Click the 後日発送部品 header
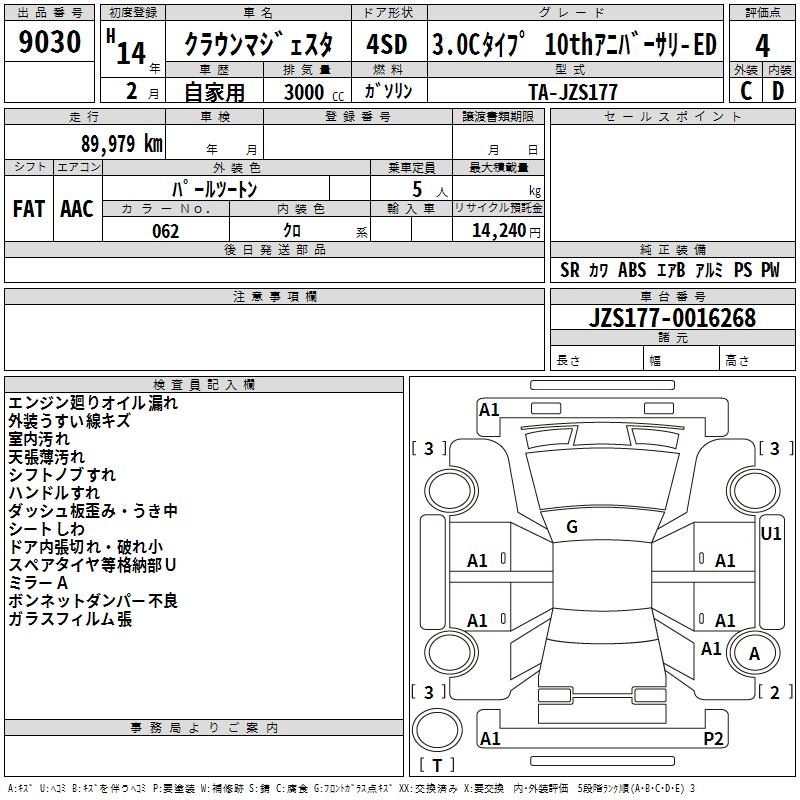This screenshot has width=800, height=800. pos(274,249)
